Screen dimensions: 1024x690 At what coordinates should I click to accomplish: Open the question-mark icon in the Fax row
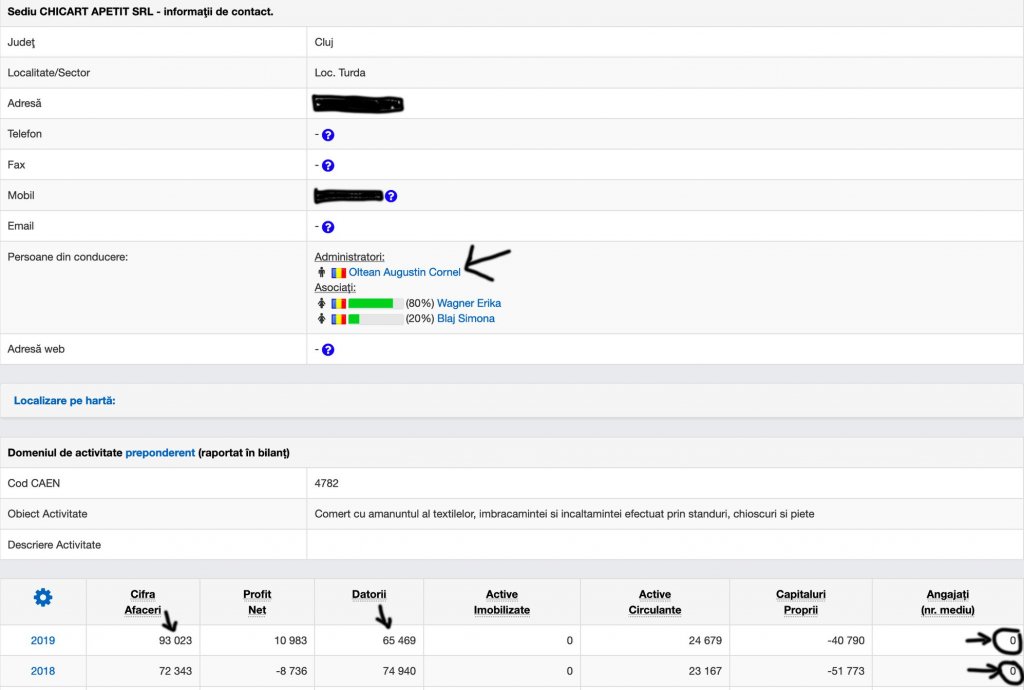(328, 166)
